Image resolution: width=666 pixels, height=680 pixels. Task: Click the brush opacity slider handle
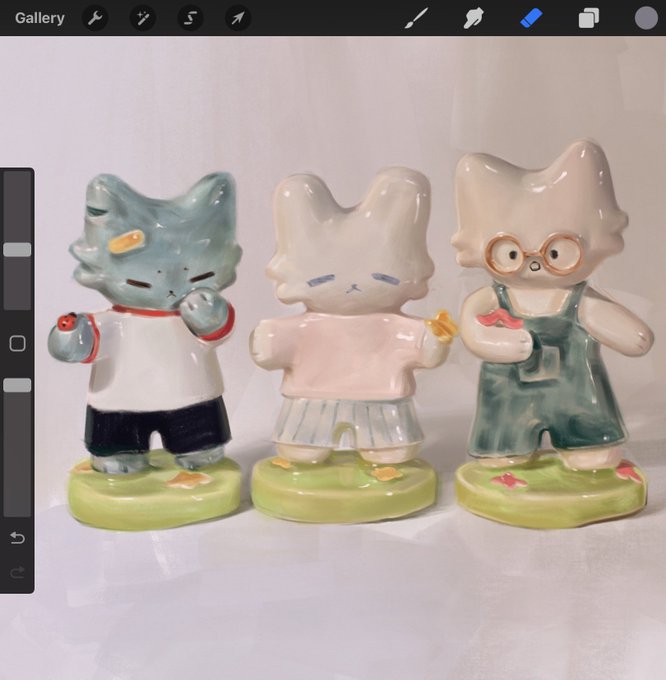tap(17, 385)
